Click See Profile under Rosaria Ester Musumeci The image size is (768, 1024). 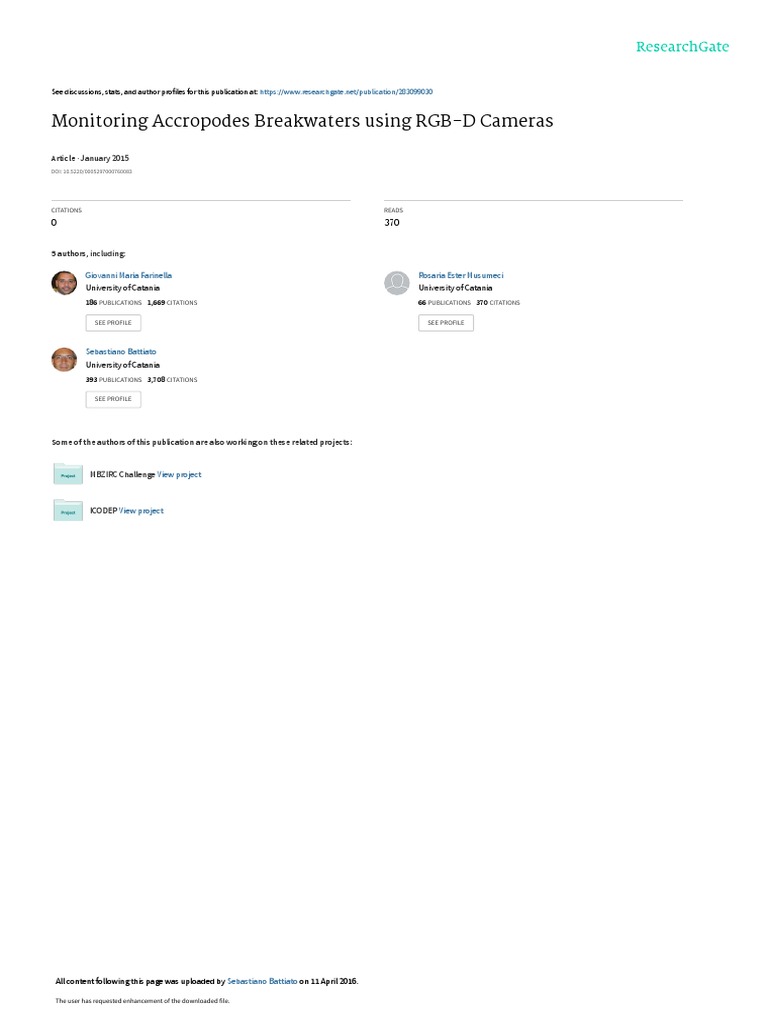coord(446,323)
